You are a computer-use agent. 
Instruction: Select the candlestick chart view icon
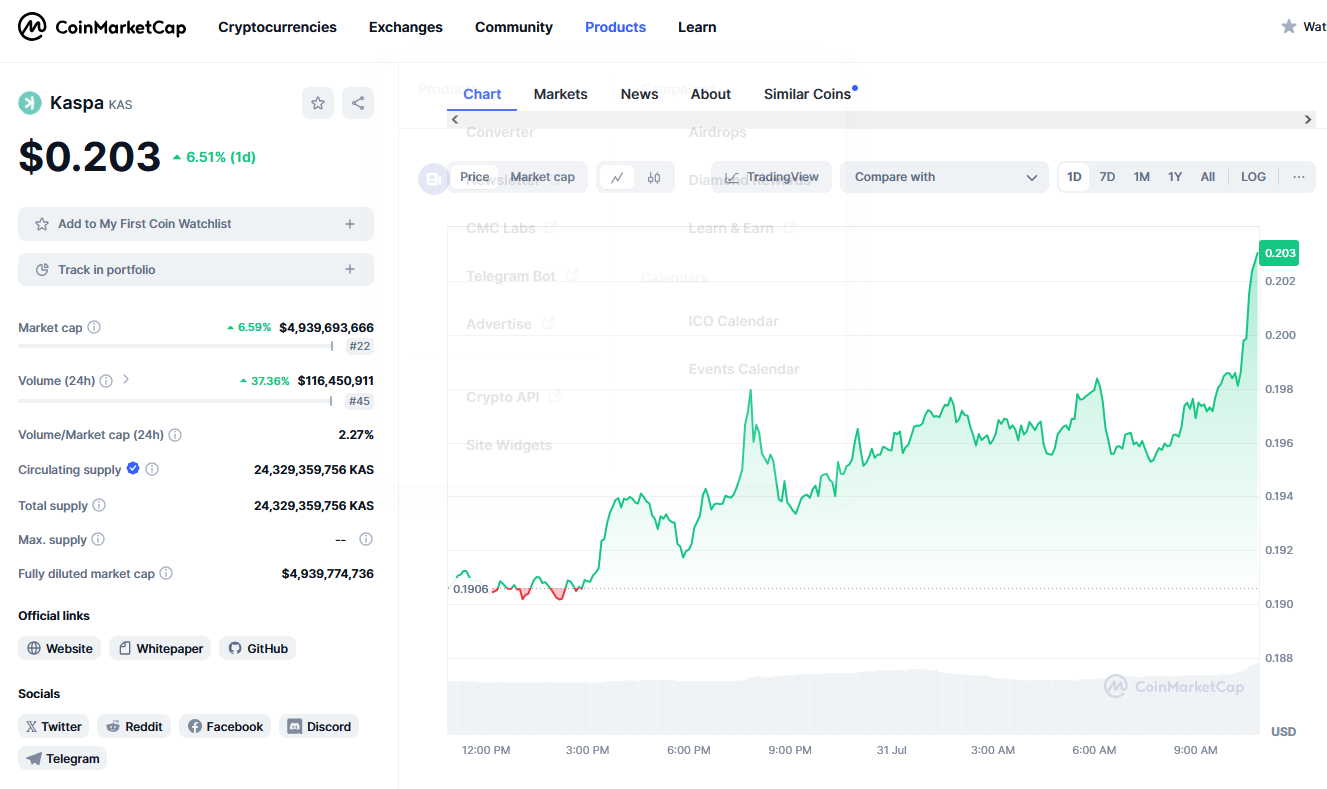[654, 177]
